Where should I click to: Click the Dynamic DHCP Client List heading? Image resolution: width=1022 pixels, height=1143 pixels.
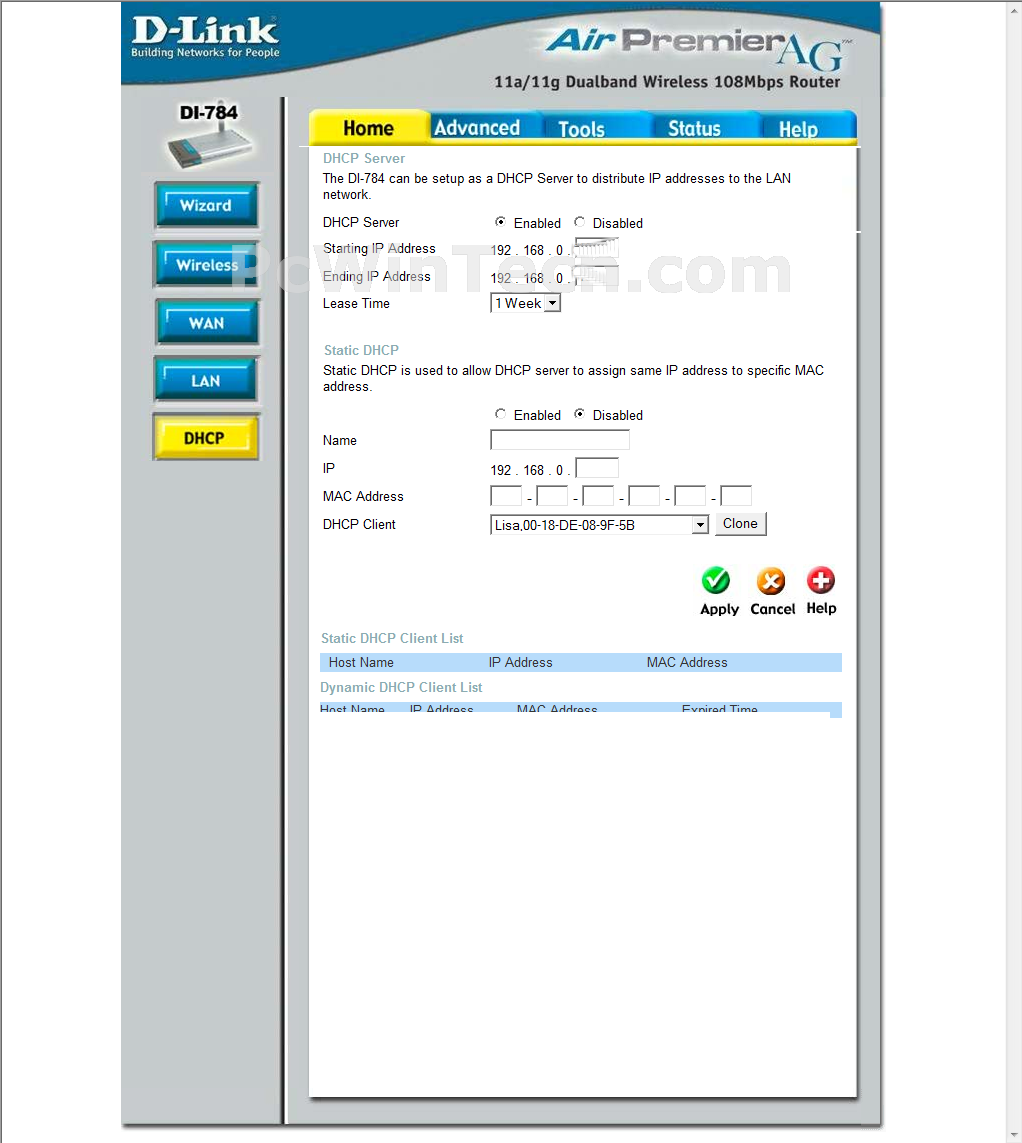coord(401,687)
